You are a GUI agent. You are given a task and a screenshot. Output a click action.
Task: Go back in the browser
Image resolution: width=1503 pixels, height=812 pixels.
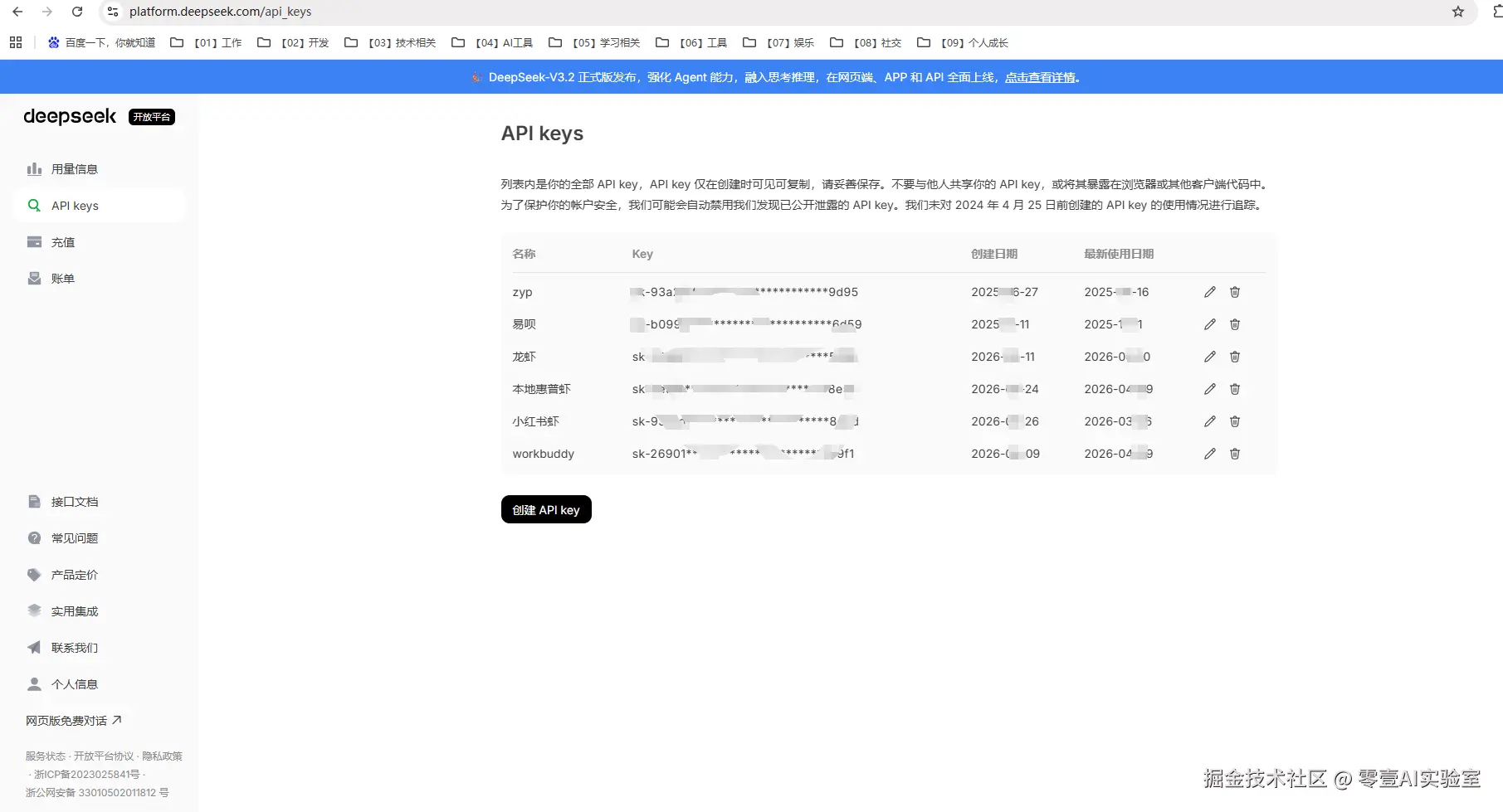coord(17,12)
